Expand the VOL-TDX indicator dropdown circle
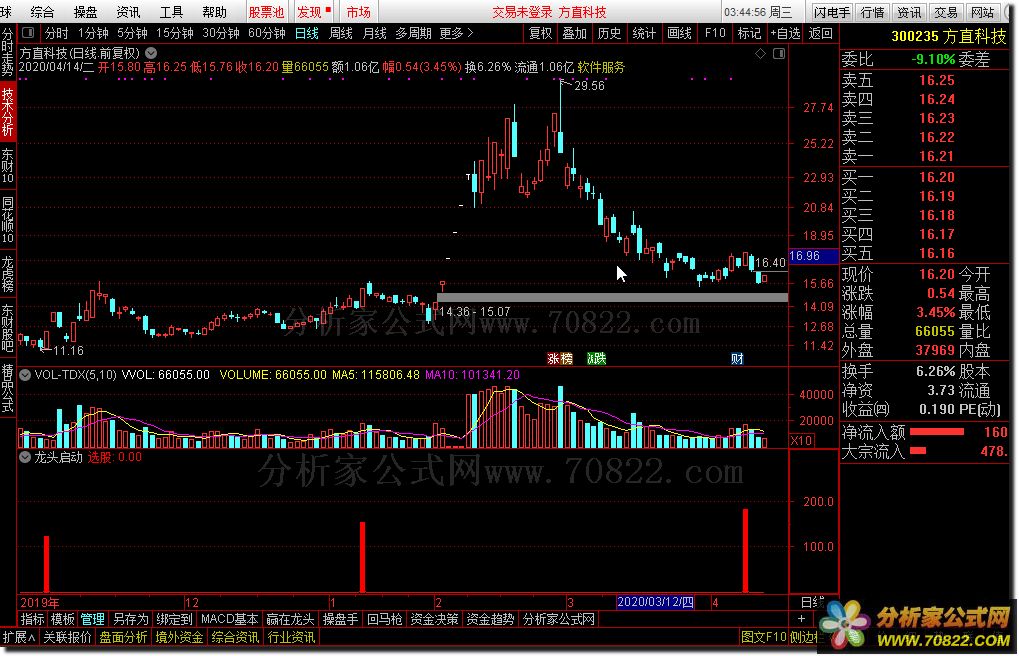Viewport: 1019px width, 656px height. [x=25, y=374]
